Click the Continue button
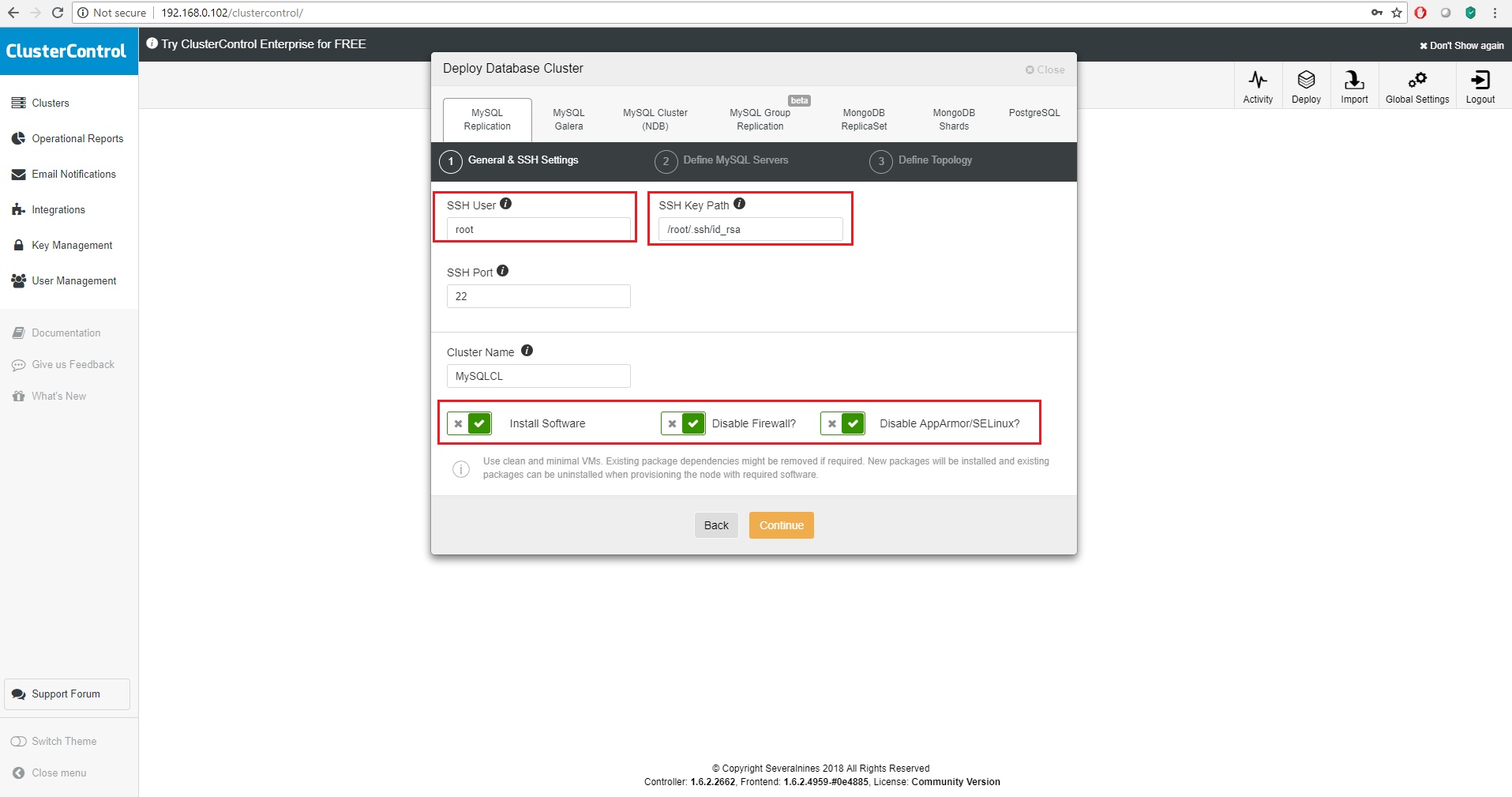 (782, 525)
